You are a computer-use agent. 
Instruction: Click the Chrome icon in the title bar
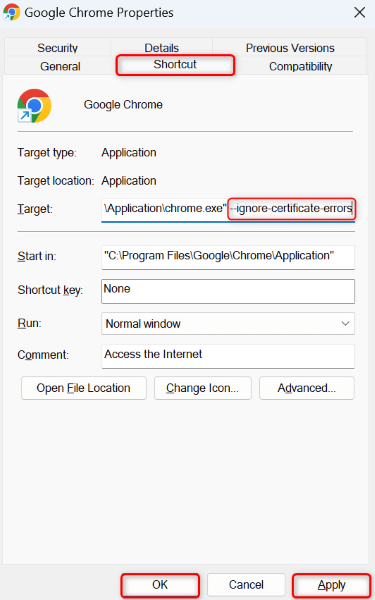(11, 12)
